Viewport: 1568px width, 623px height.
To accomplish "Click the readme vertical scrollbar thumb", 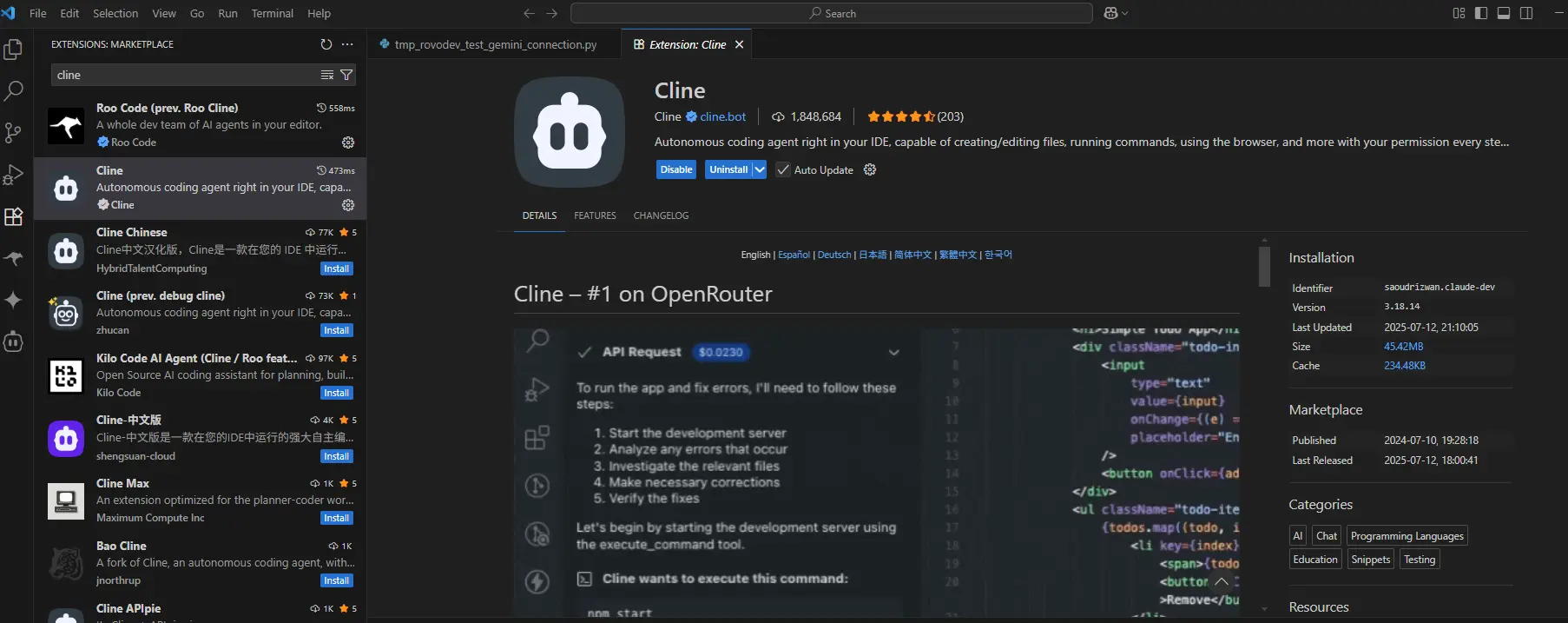I will point(1264,267).
